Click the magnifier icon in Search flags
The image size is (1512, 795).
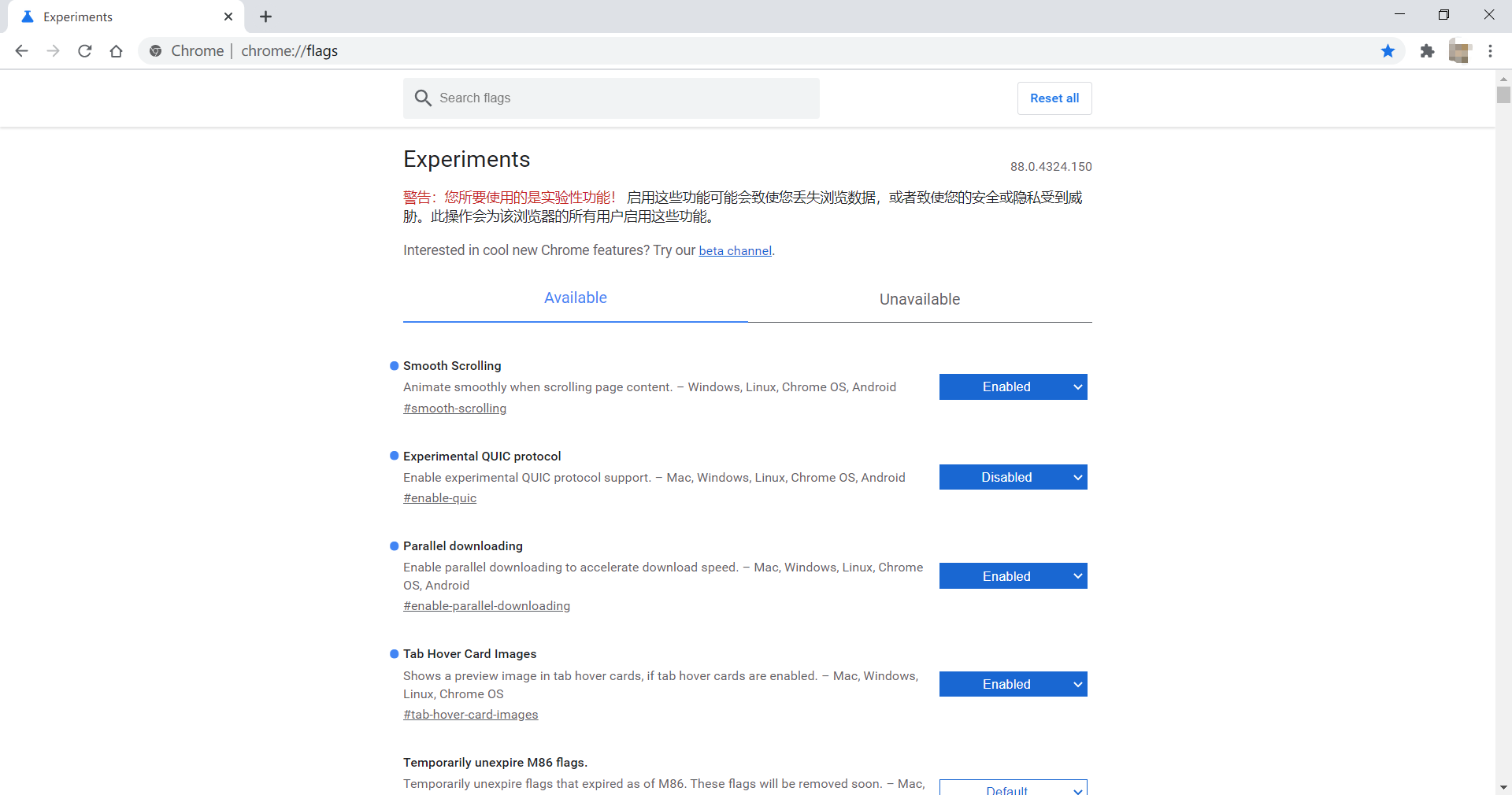tap(423, 98)
